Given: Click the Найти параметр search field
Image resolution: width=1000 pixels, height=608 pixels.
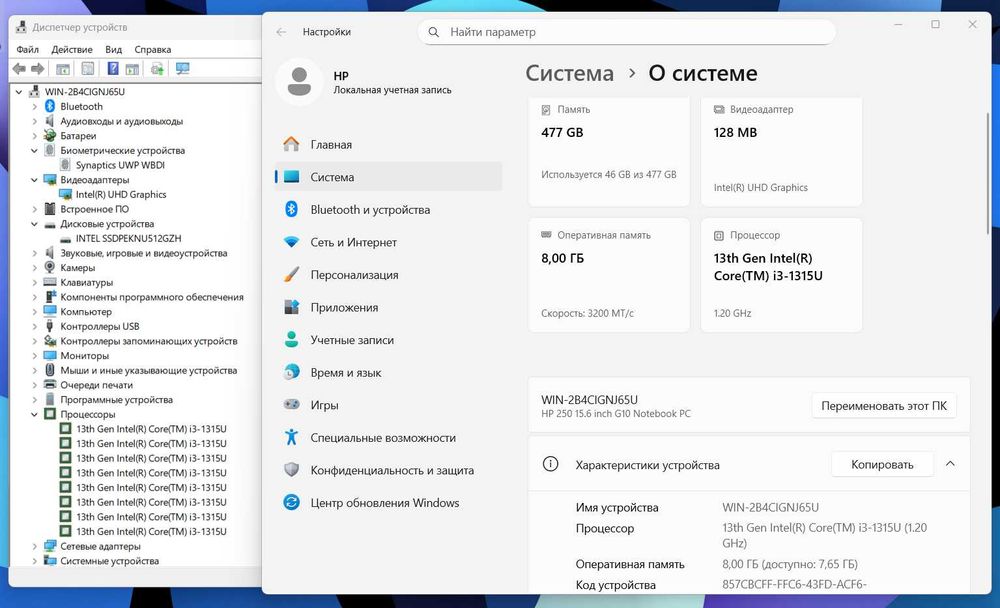Looking at the screenshot, I should point(626,32).
